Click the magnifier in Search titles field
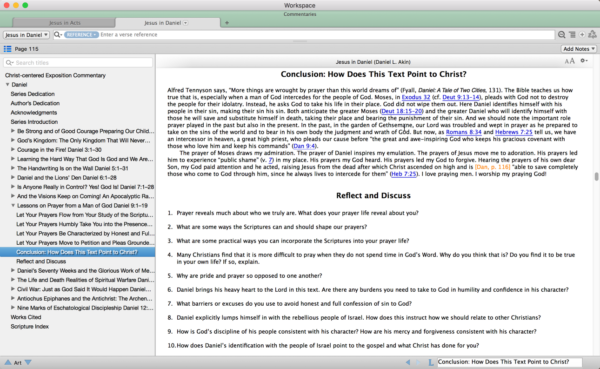 coord(9,62)
